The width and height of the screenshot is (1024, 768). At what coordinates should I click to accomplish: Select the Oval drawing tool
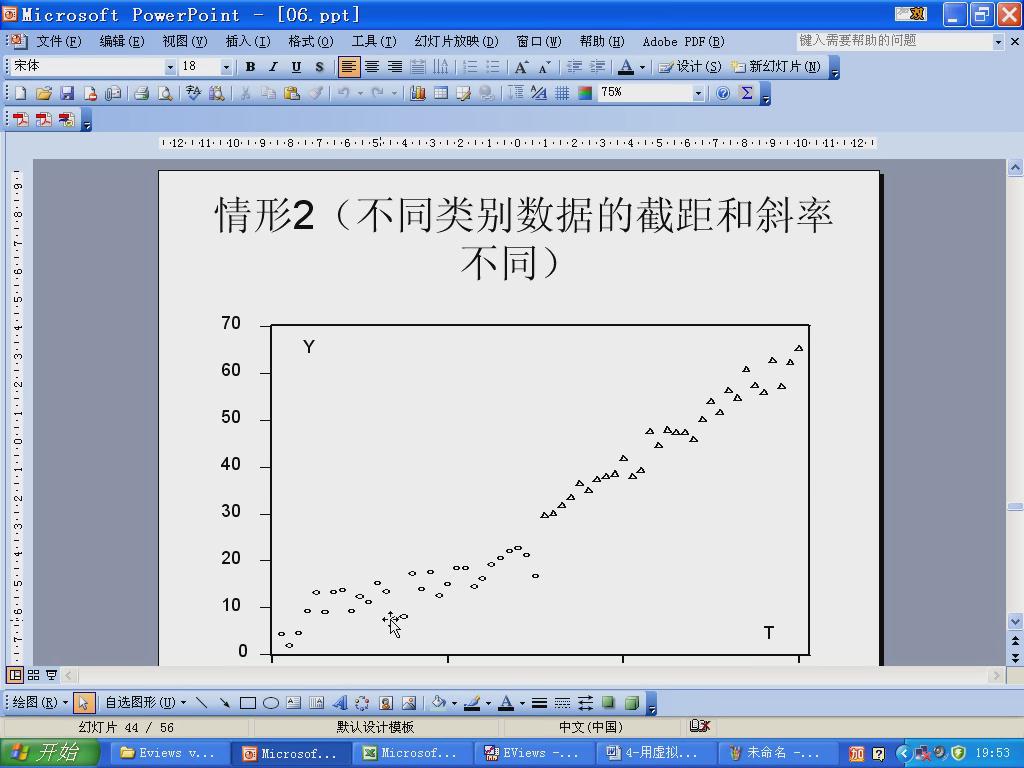pyautogui.click(x=271, y=703)
